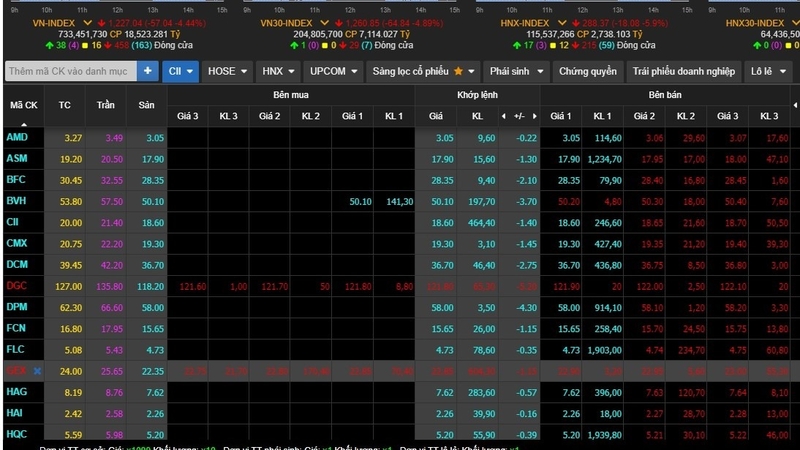Image resolution: width=800 pixels, height=450 pixels.
Task: Open the Phái sinh menu
Action: point(516,71)
